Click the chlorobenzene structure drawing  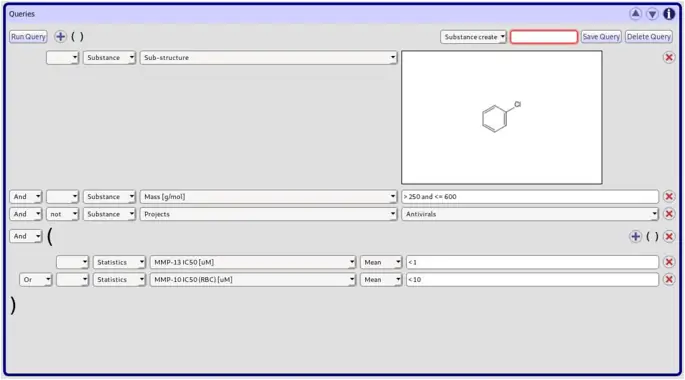[501, 117]
